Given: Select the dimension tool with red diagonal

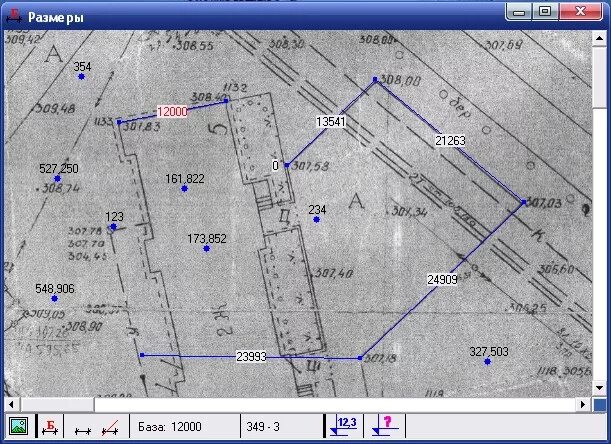Looking at the screenshot, I should [110, 428].
